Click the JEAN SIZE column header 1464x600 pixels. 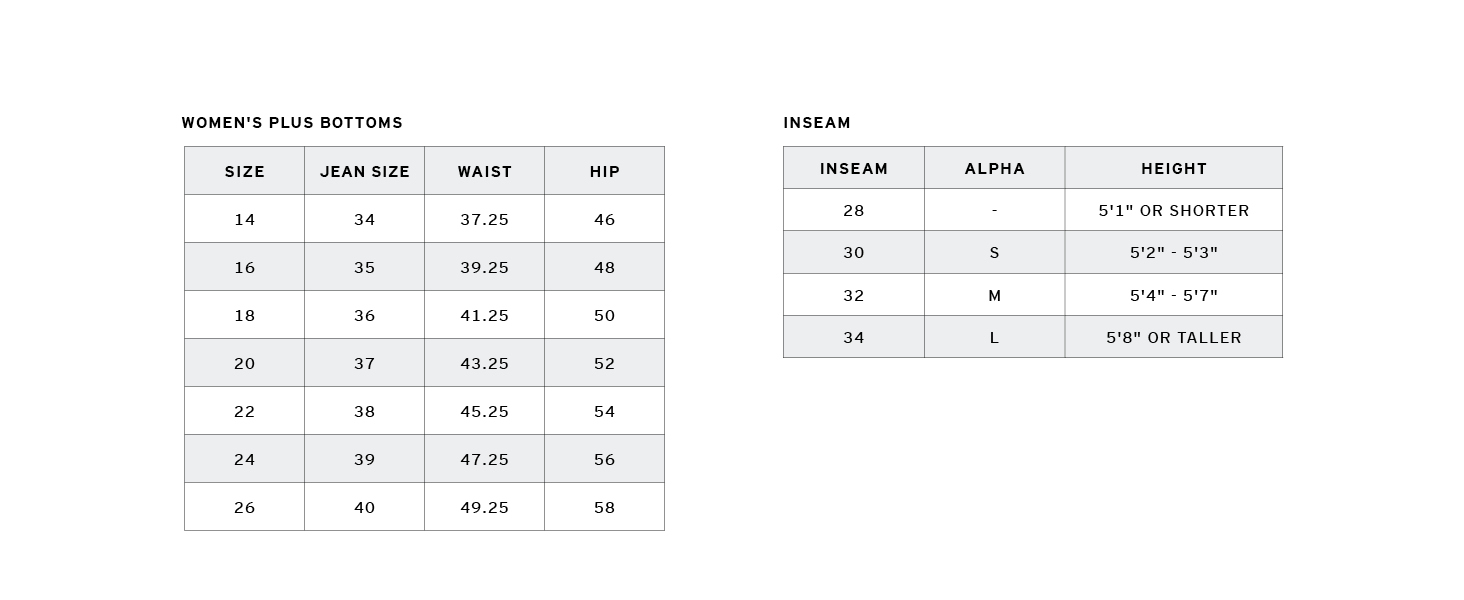coord(365,172)
